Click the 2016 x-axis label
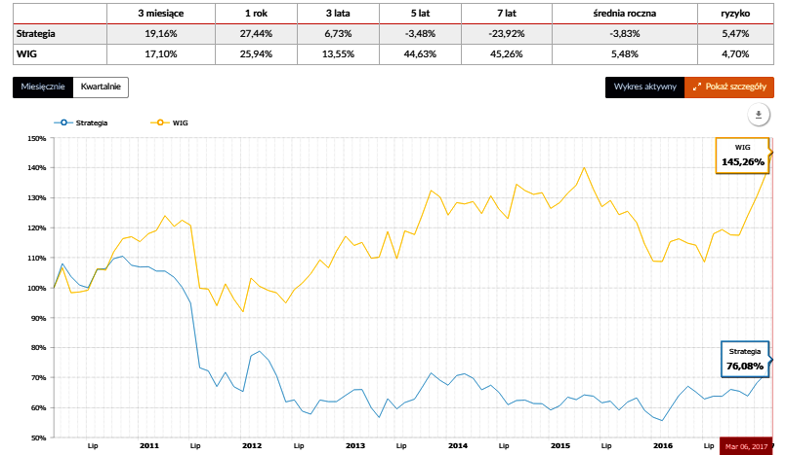This screenshot has height=455, width=786. coord(663,445)
